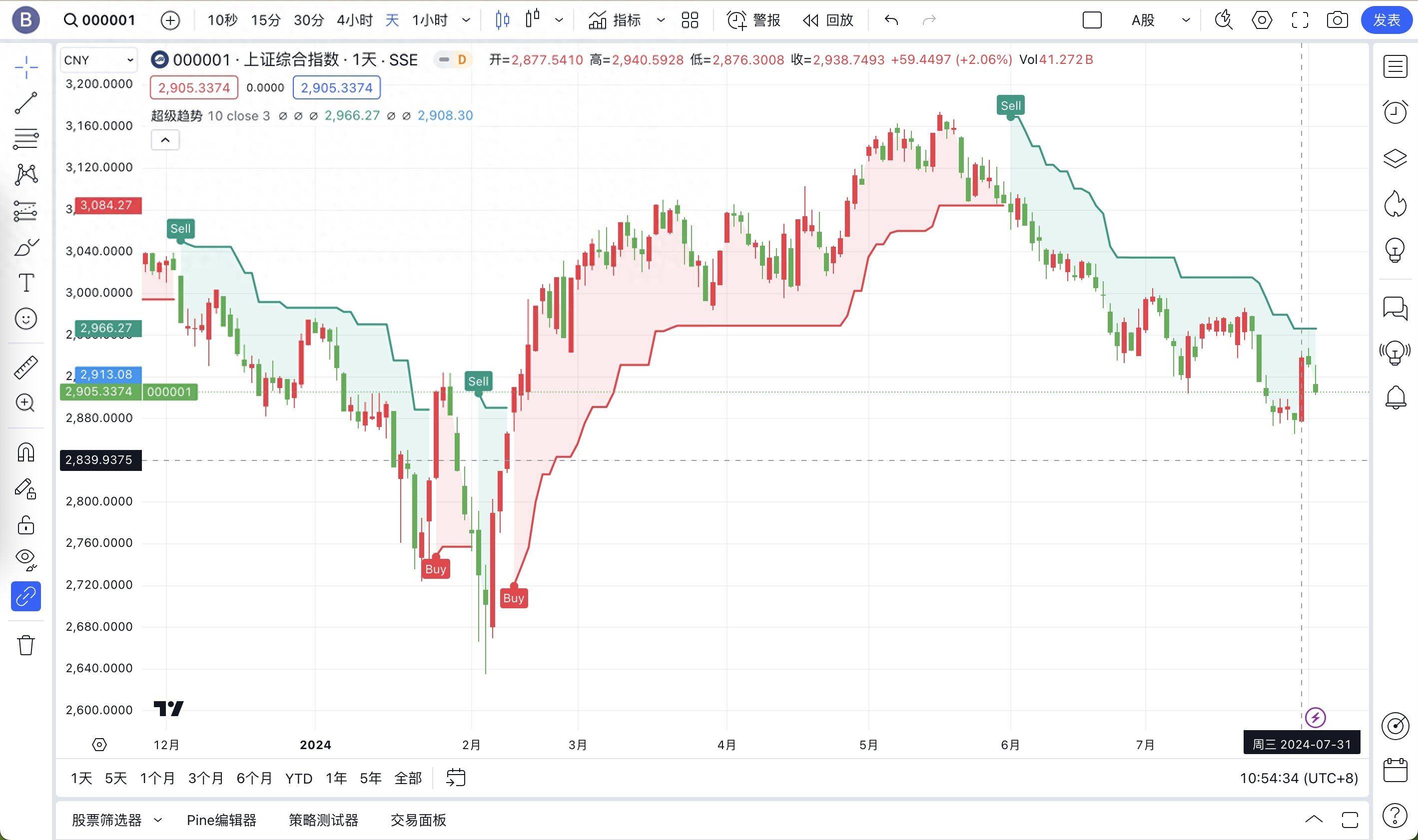Expand the time interval dropdown arrow
The height and width of the screenshot is (840, 1418).
(466, 20)
